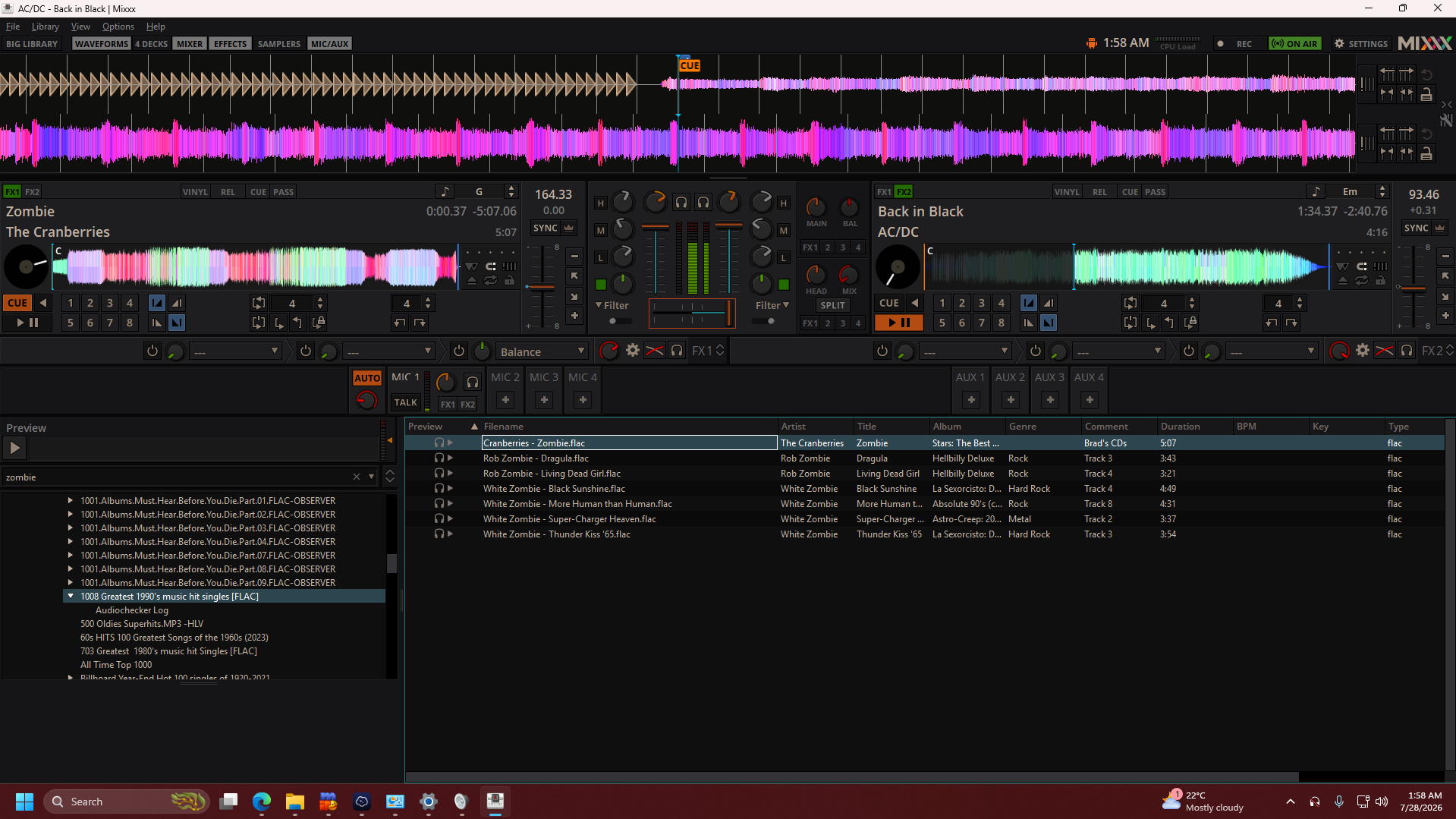This screenshot has height=819, width=1456.
Task: Click the reloop lock icon on Zombie deck
Action: 319,323
